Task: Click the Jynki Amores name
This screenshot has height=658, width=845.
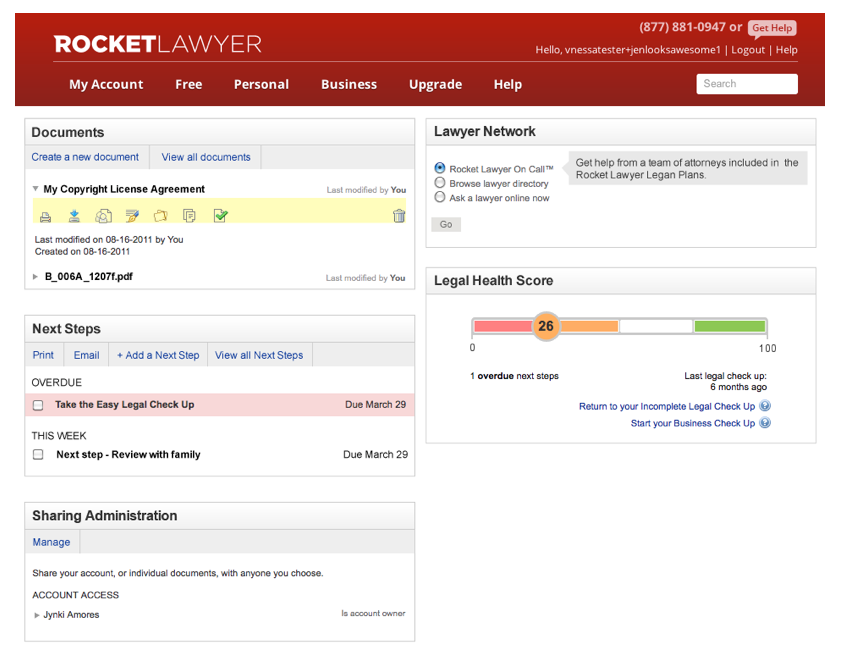Action: [71, 615]
